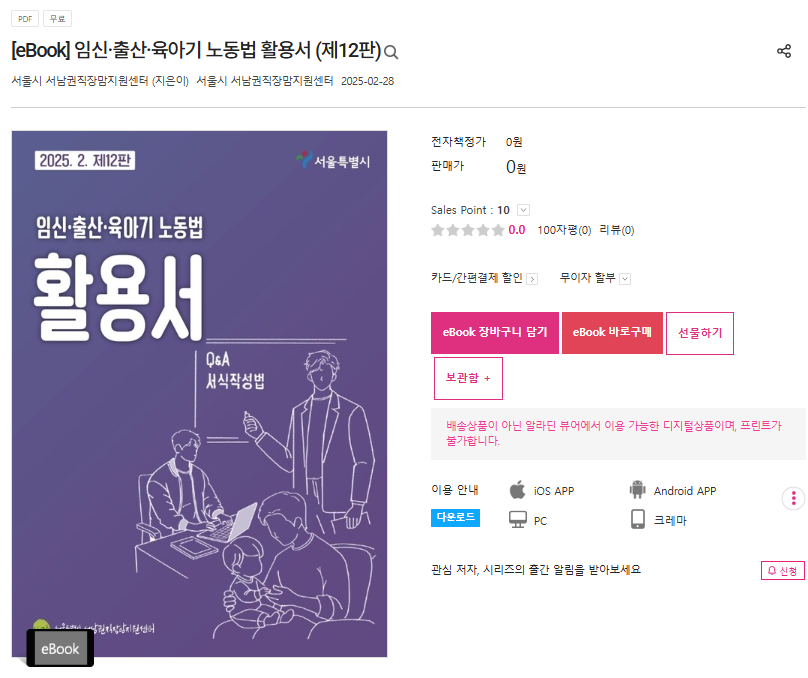Click the star rating bar
This screenshot has width=808, height=678.
[467, 230]
